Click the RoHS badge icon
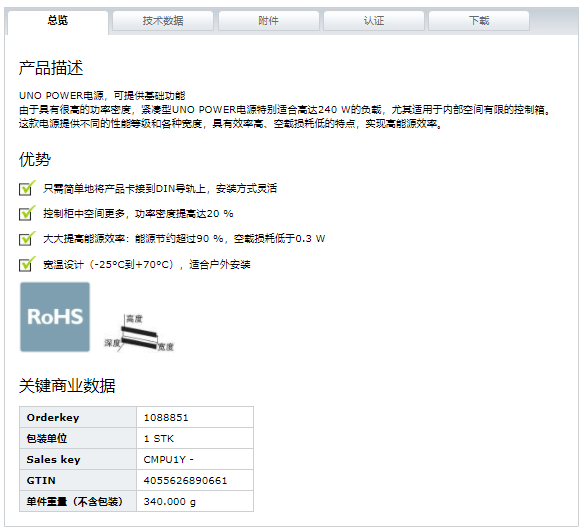Viewport: 581px width, 531px height. coord(55,317)
